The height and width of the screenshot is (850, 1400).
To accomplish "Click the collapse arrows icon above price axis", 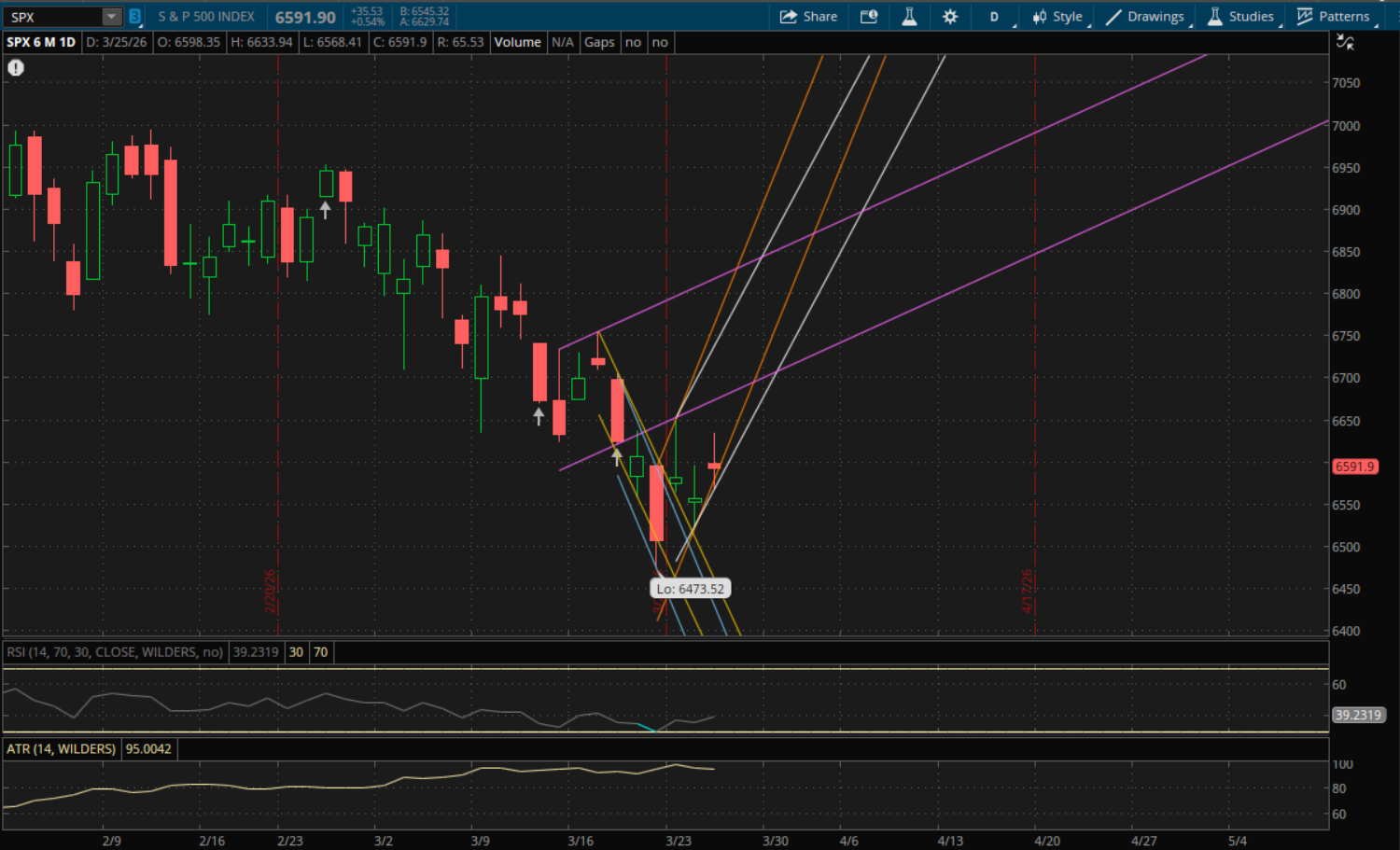I will (x=1345, y=42).
